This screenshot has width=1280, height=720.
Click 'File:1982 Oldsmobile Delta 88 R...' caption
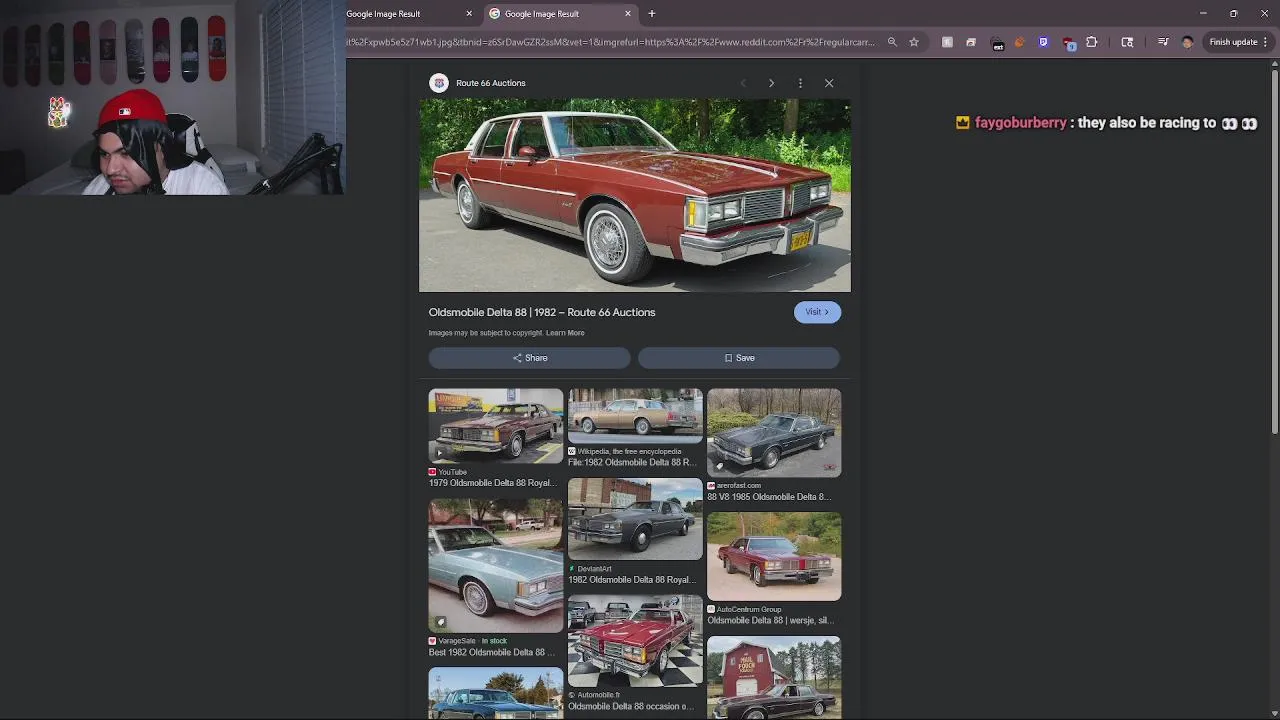(632, 462)
